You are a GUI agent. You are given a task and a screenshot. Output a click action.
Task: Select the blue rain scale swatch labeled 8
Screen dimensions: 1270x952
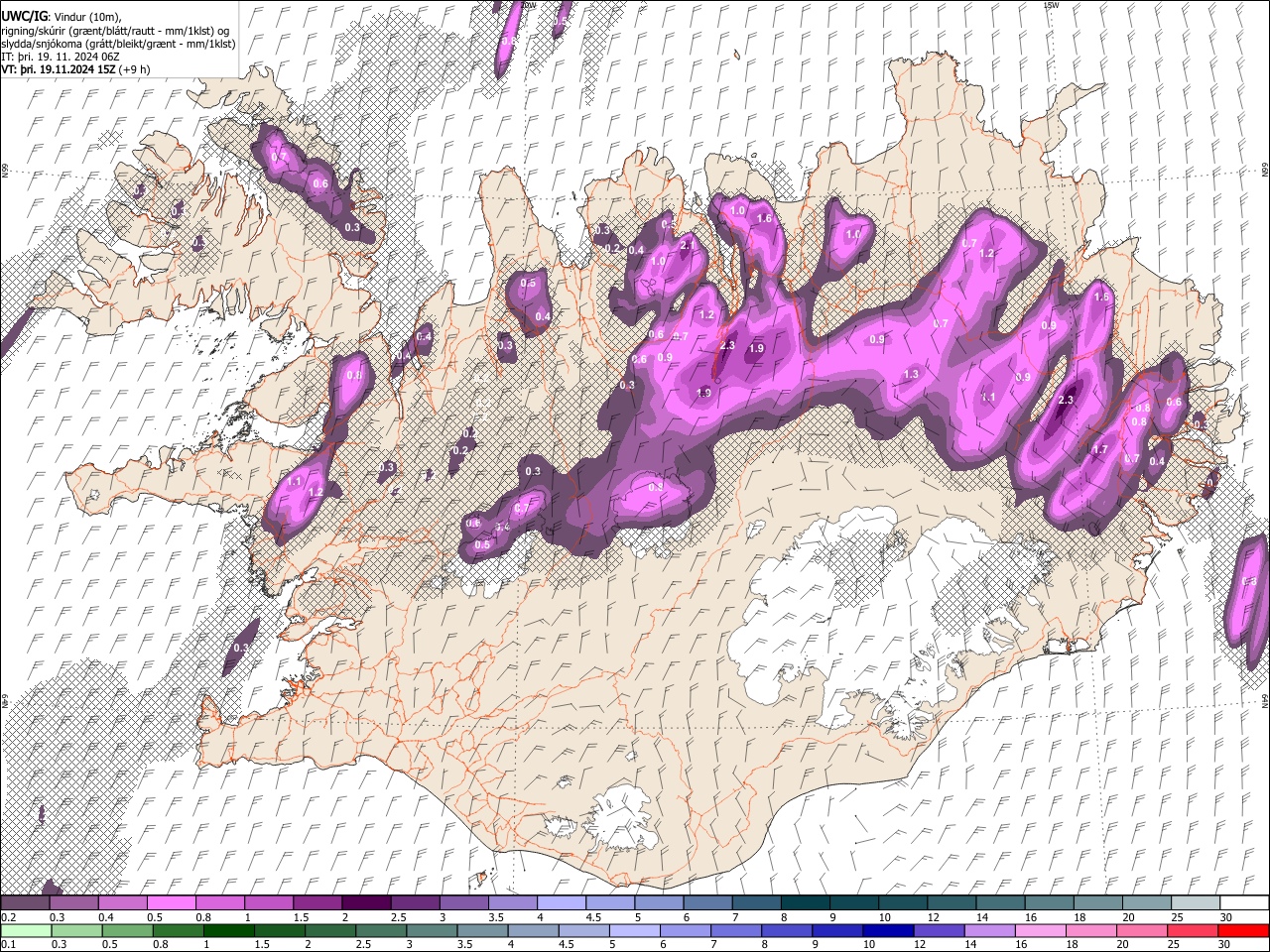[x=786, y=930]
